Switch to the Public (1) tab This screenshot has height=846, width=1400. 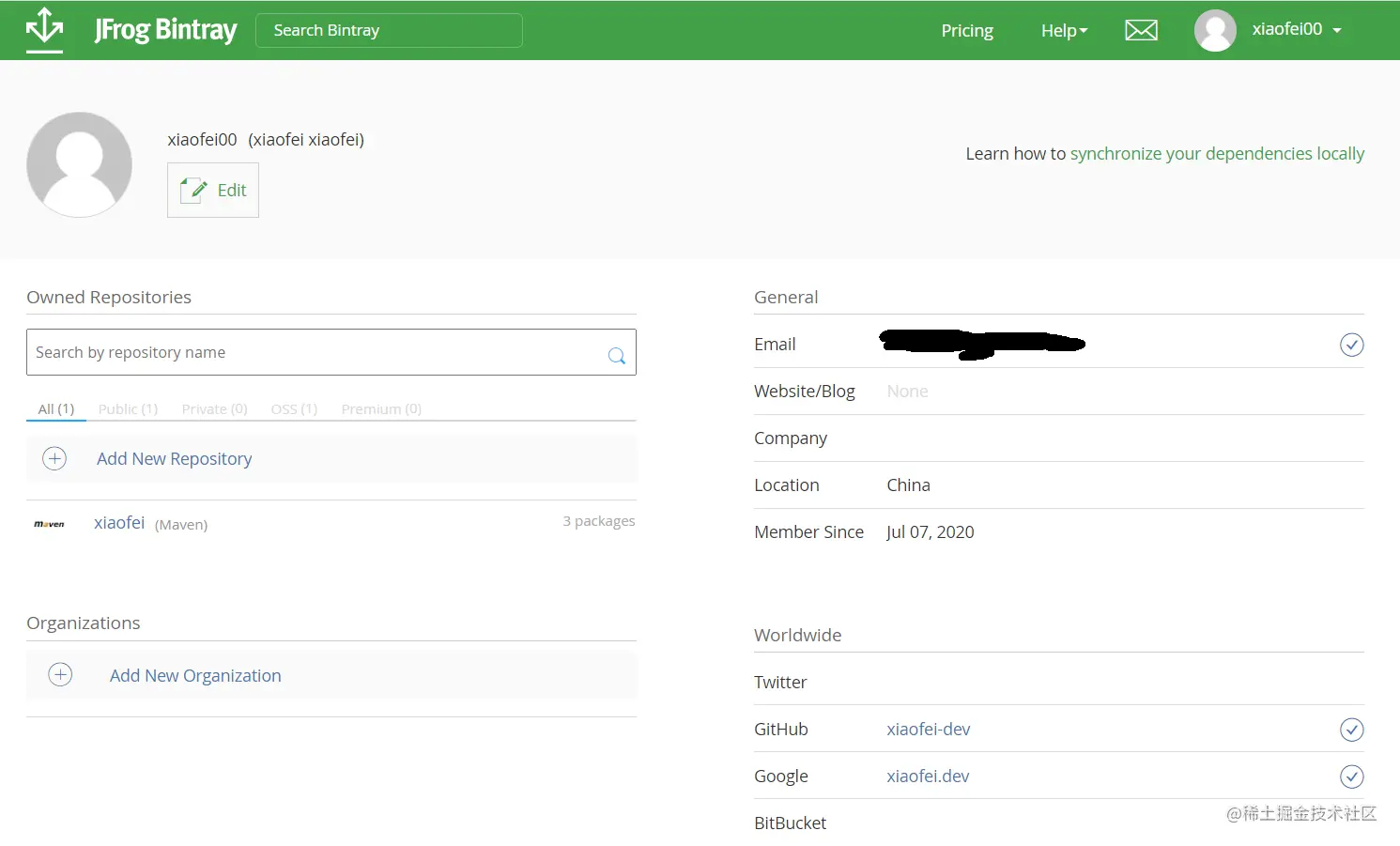point(128,408)
